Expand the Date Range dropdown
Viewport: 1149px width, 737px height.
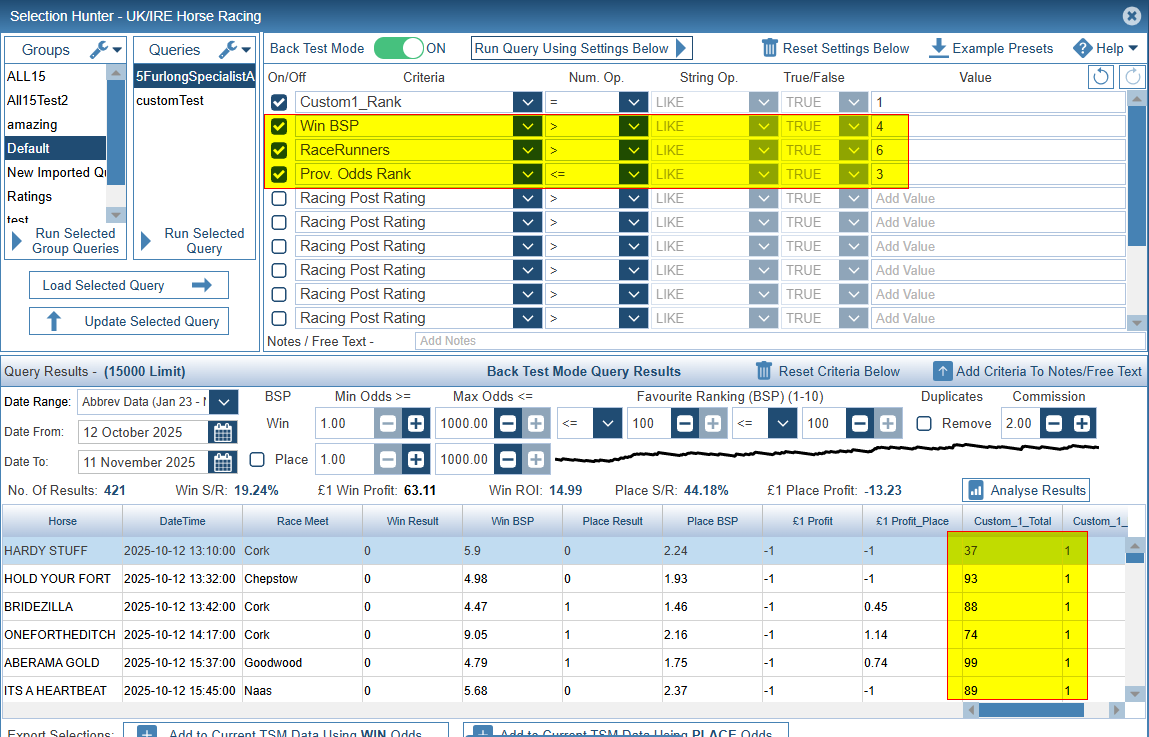pyautogui.click(x=225, y=402)
